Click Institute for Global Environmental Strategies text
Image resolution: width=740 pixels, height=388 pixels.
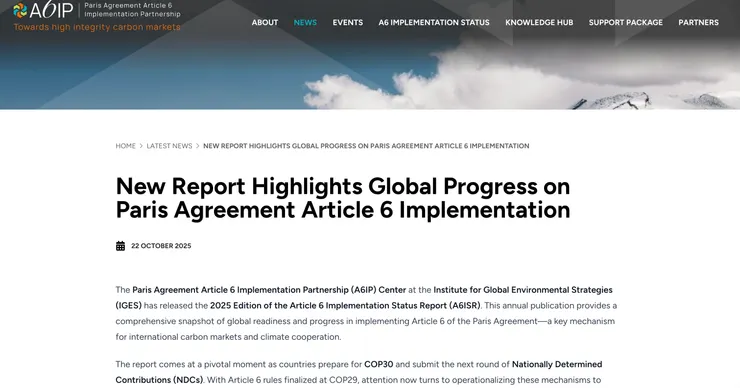(364, 297)
